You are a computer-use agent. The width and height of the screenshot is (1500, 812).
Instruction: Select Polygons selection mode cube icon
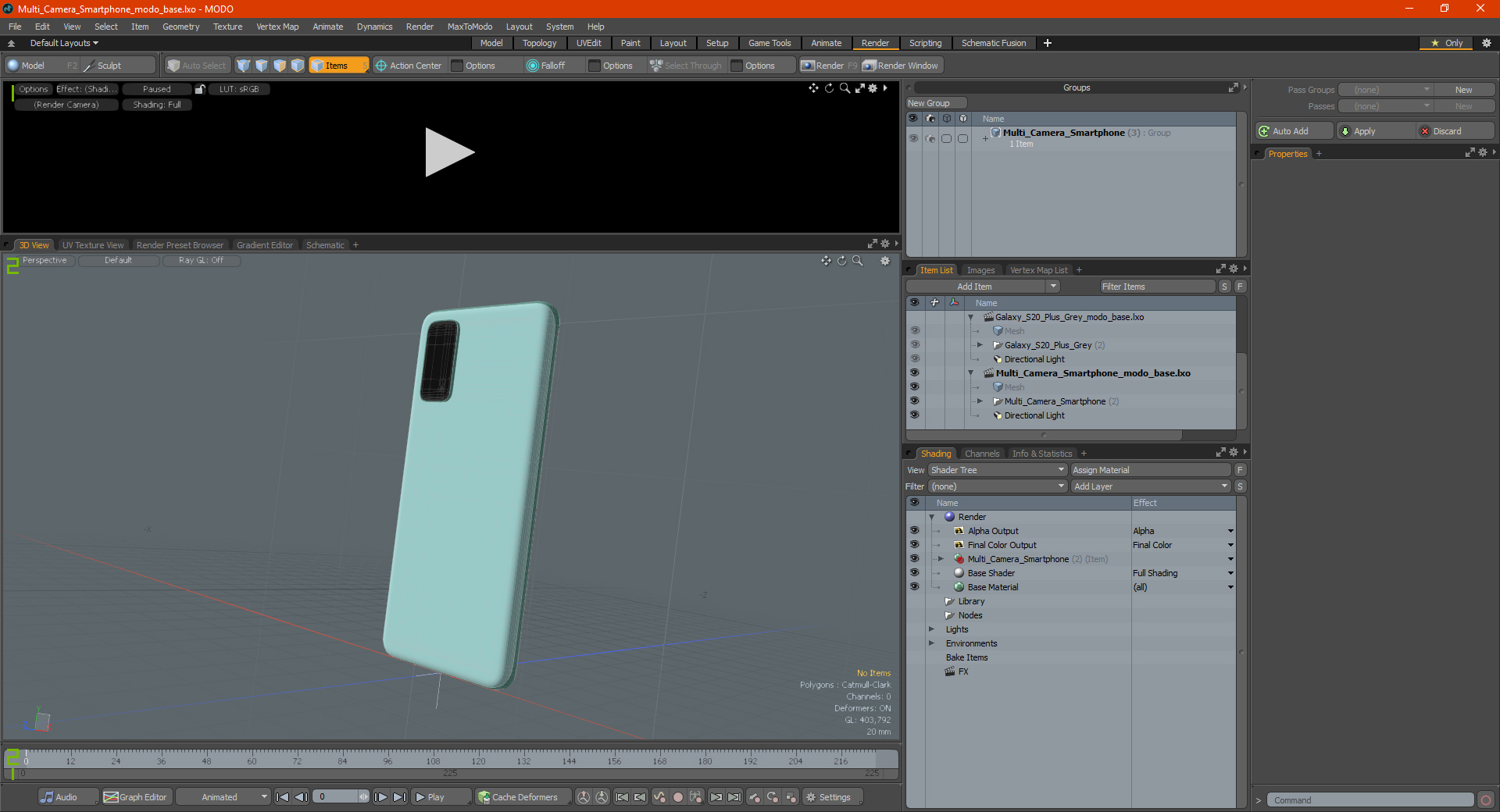[280, 66]
